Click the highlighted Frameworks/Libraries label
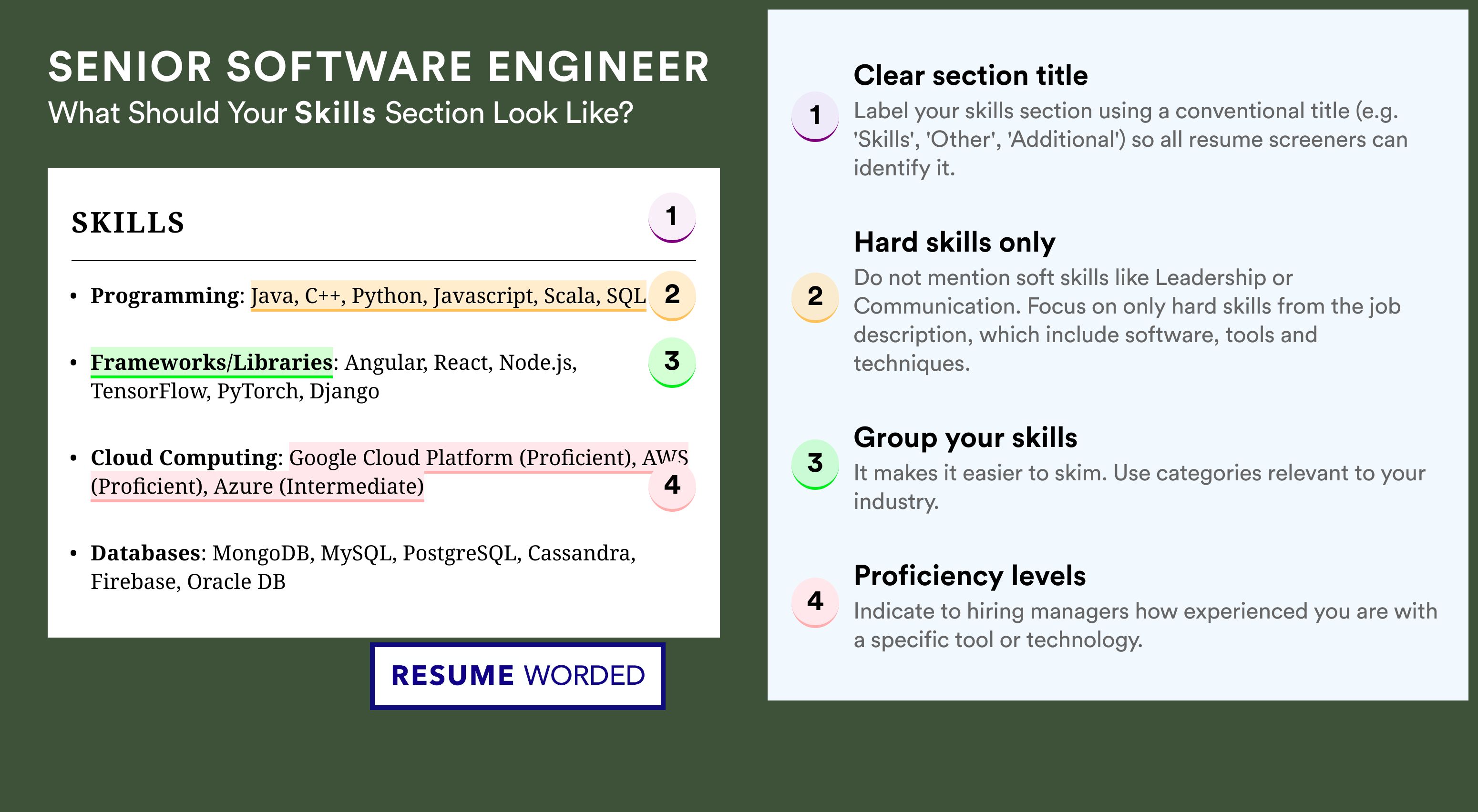Image resolution: width=1478 pixels, height=812 pixels. click(x=212, y=363)
